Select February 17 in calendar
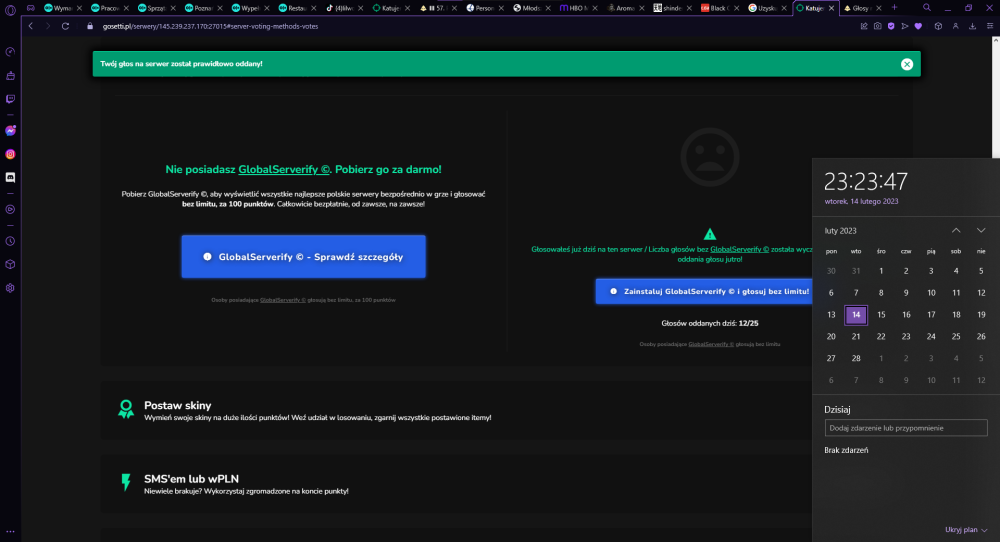Viewport: 1000px width, 542px height. click(931, 314)
